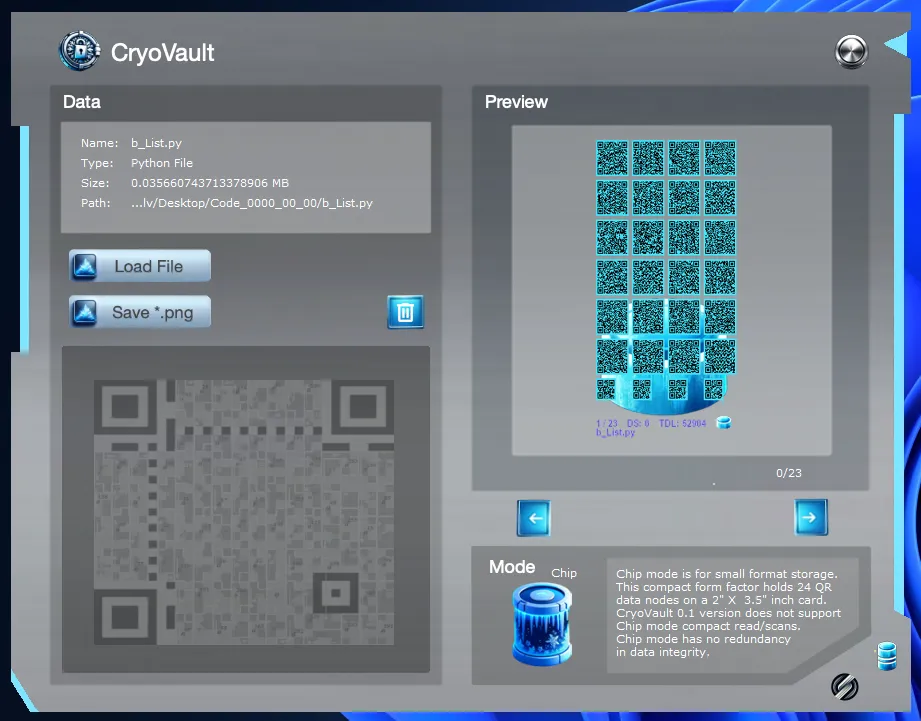Image resolution: width=921 pixels, height=721 pixels.
Task: Click the large QR code display
Action: (x=245, y=511)
